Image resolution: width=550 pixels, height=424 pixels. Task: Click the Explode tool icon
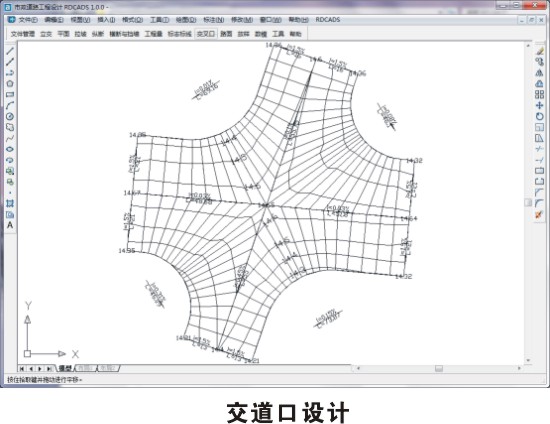[x=539, y=214]
